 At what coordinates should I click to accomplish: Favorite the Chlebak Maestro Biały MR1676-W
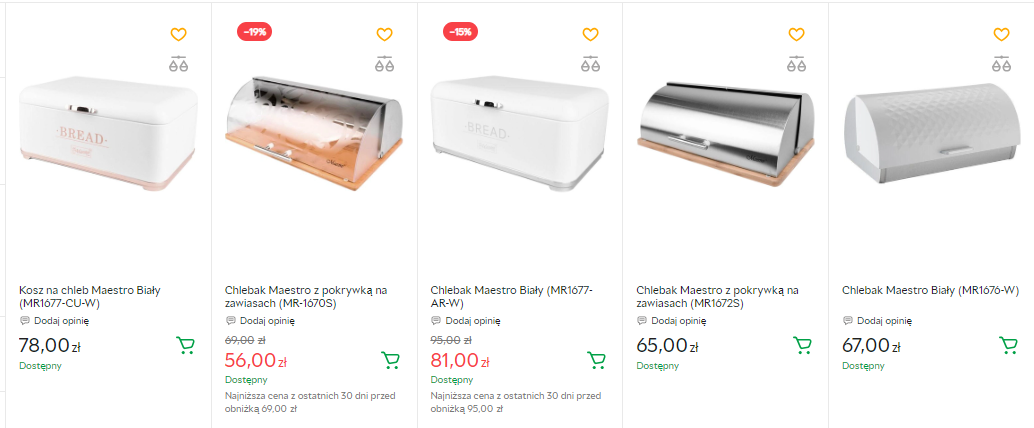click(x=1001, y=35)
